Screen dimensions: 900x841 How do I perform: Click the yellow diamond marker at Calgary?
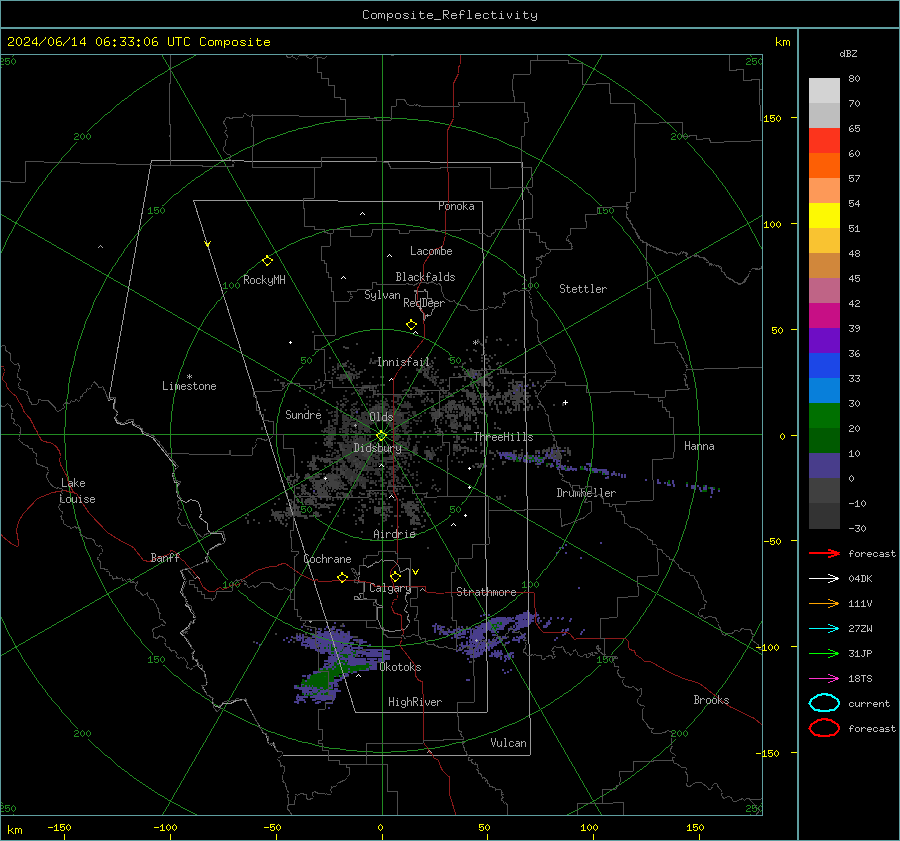click(x=395, y=576)
